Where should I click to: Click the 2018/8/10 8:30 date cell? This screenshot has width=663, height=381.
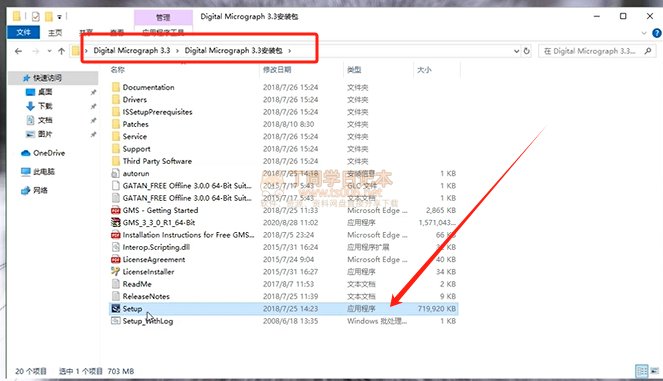pos(288,124)
